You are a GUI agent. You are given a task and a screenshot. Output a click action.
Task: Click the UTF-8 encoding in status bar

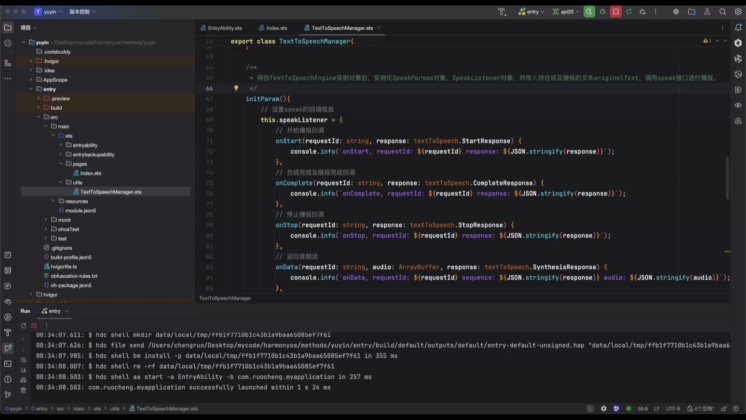tap(672, 409)
